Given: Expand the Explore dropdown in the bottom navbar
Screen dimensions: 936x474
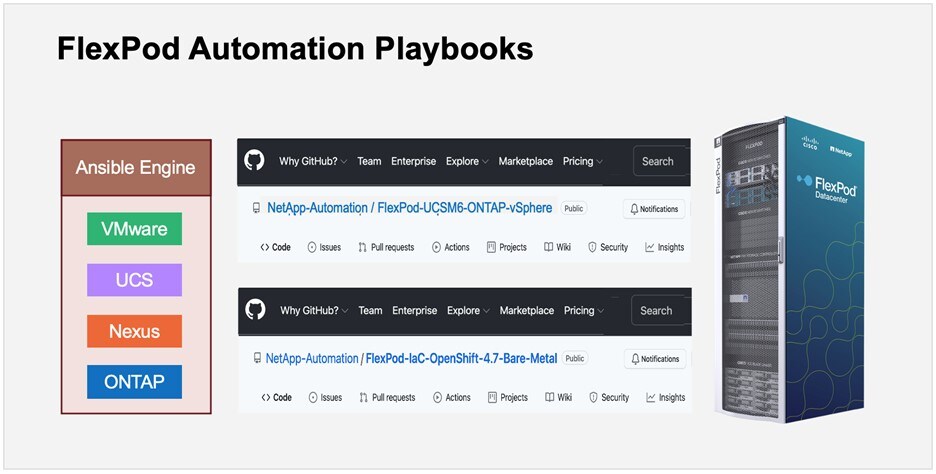Looking at the screenshot, I should (x=468, y=310).
